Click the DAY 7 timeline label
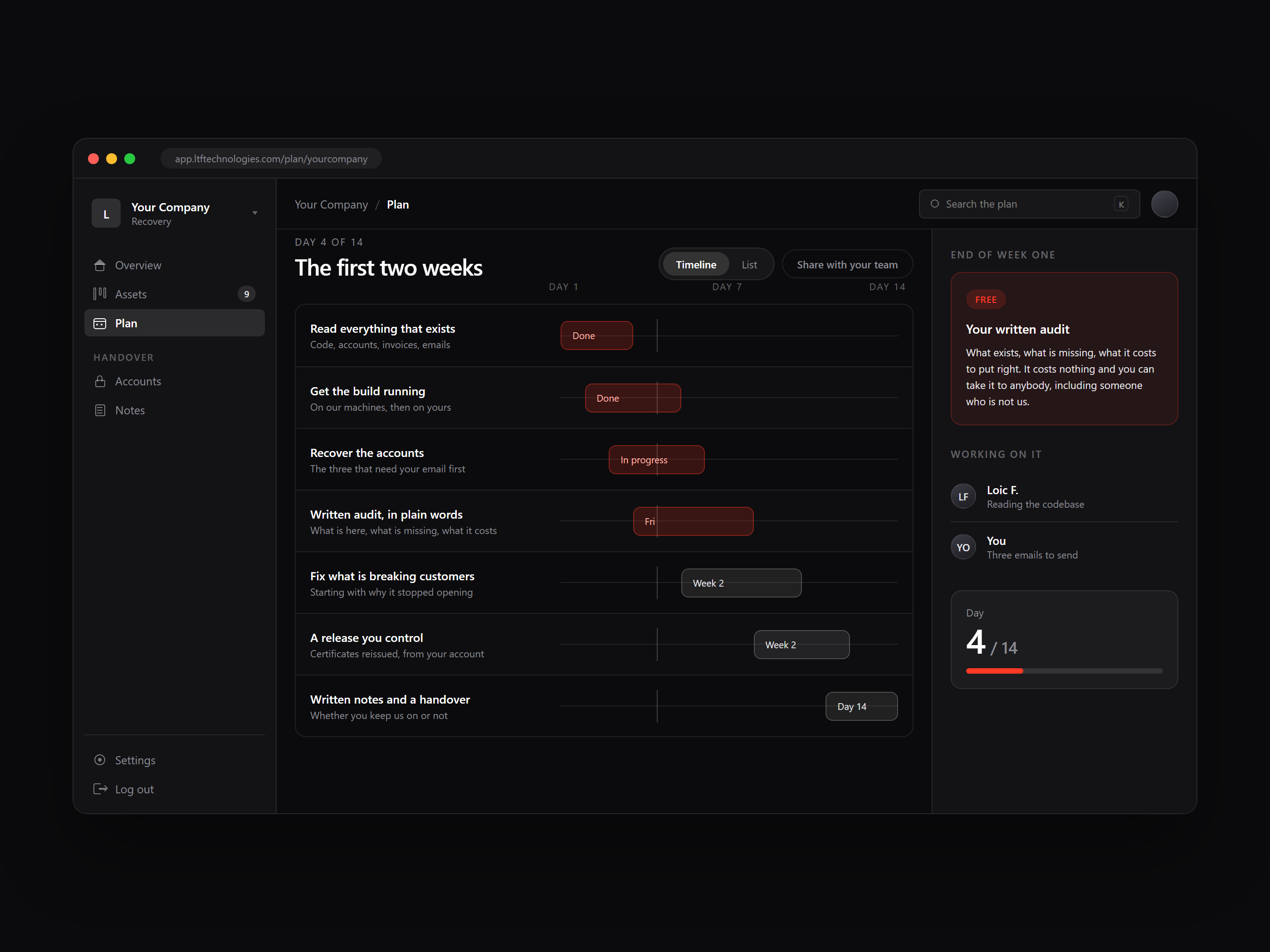1270x952 pixels. pyautogui.click(x=727, y=287)
